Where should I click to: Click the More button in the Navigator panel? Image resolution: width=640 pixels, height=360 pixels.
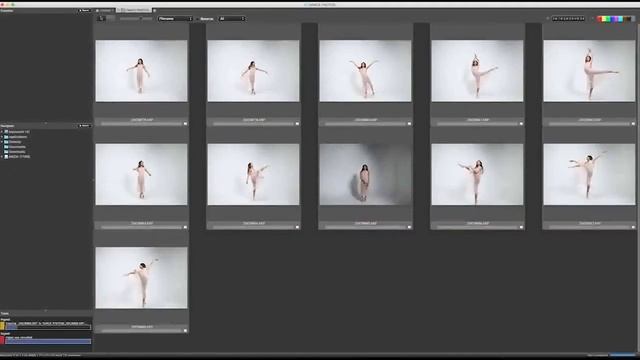click(84, 126)
